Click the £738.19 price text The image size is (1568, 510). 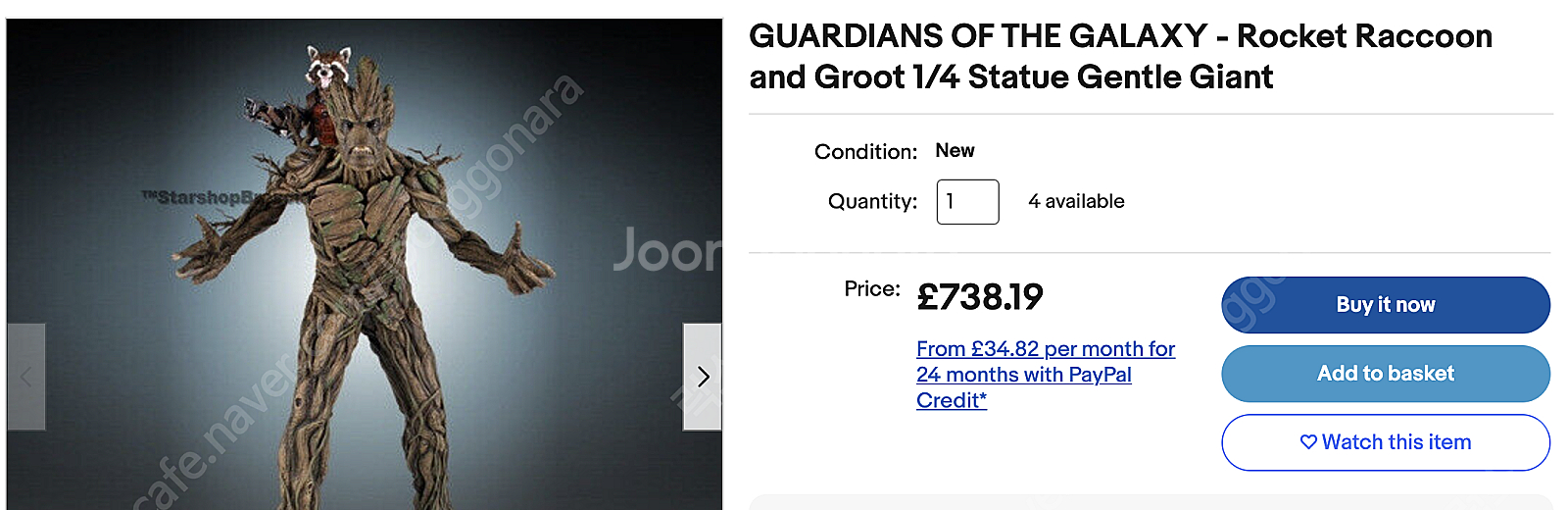[x=980, y=297]
